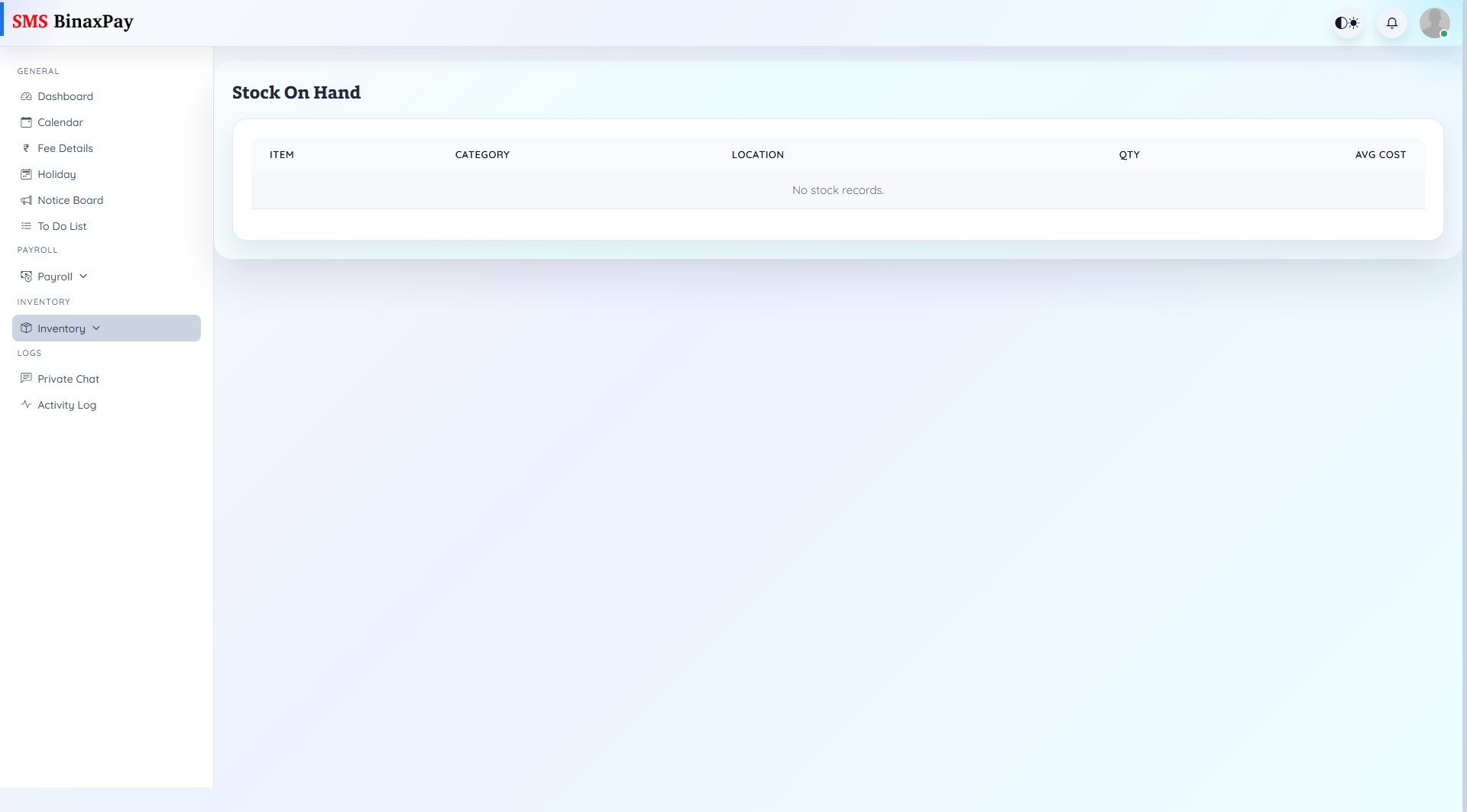Open the Activity Log pulse icon
The image size is (1467, 812).
click(x=27, y=405)
